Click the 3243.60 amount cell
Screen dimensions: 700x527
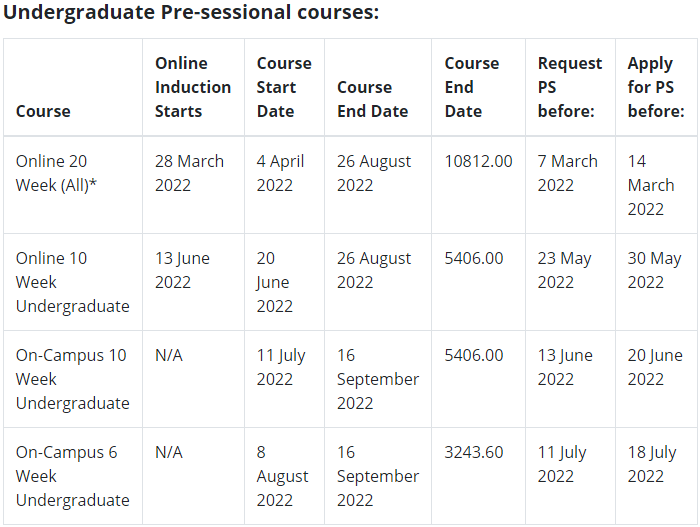click(474, 452)
